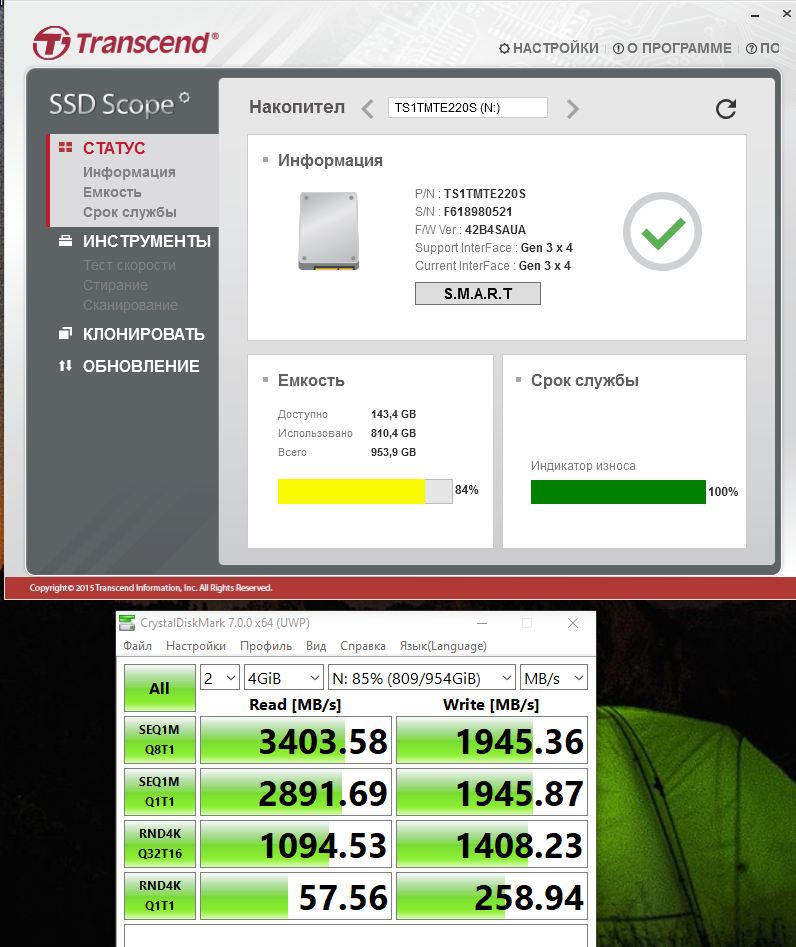Open the ИНСТРУМЕНТЫ section

pos(147,241)
